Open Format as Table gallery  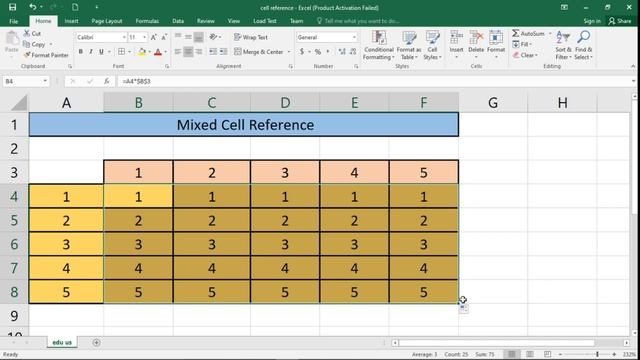coord(409,46)
